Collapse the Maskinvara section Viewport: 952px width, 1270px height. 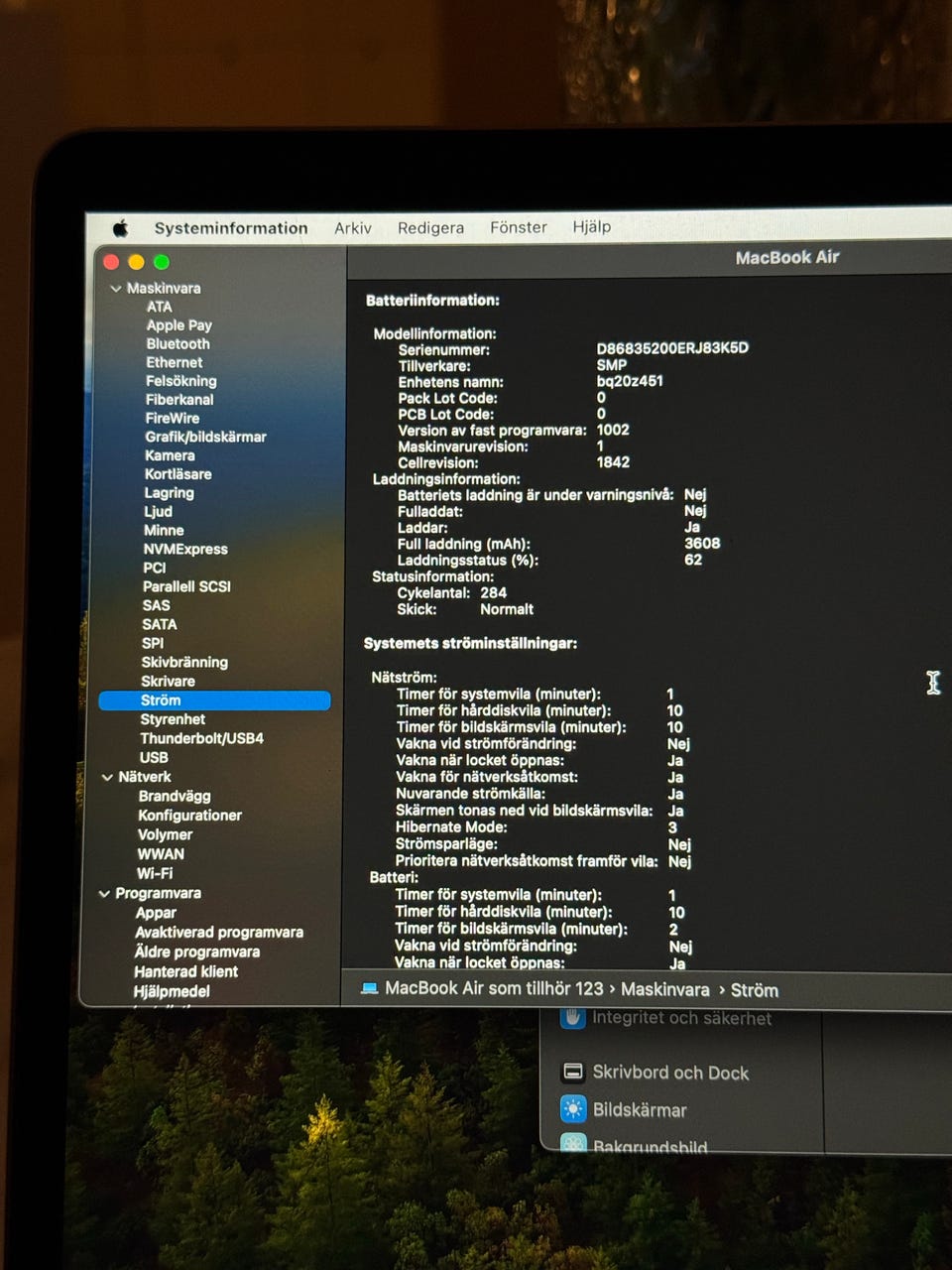116,289
